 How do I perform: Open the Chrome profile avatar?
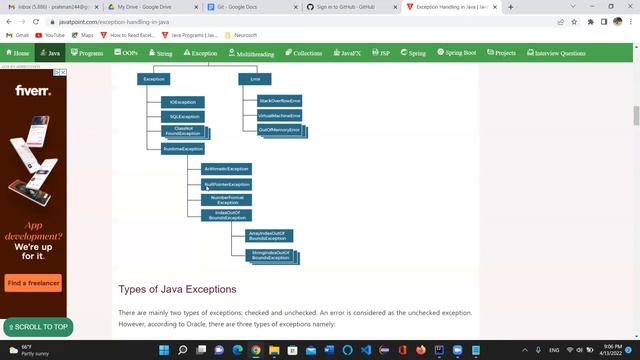[x=618, y=22]
